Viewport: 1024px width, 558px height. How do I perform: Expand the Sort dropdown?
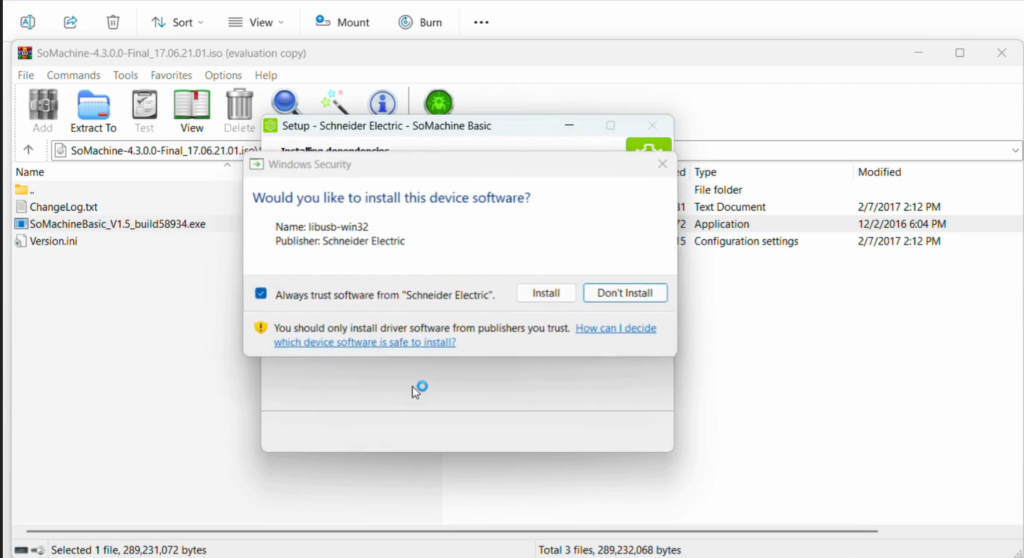(177, 22)
